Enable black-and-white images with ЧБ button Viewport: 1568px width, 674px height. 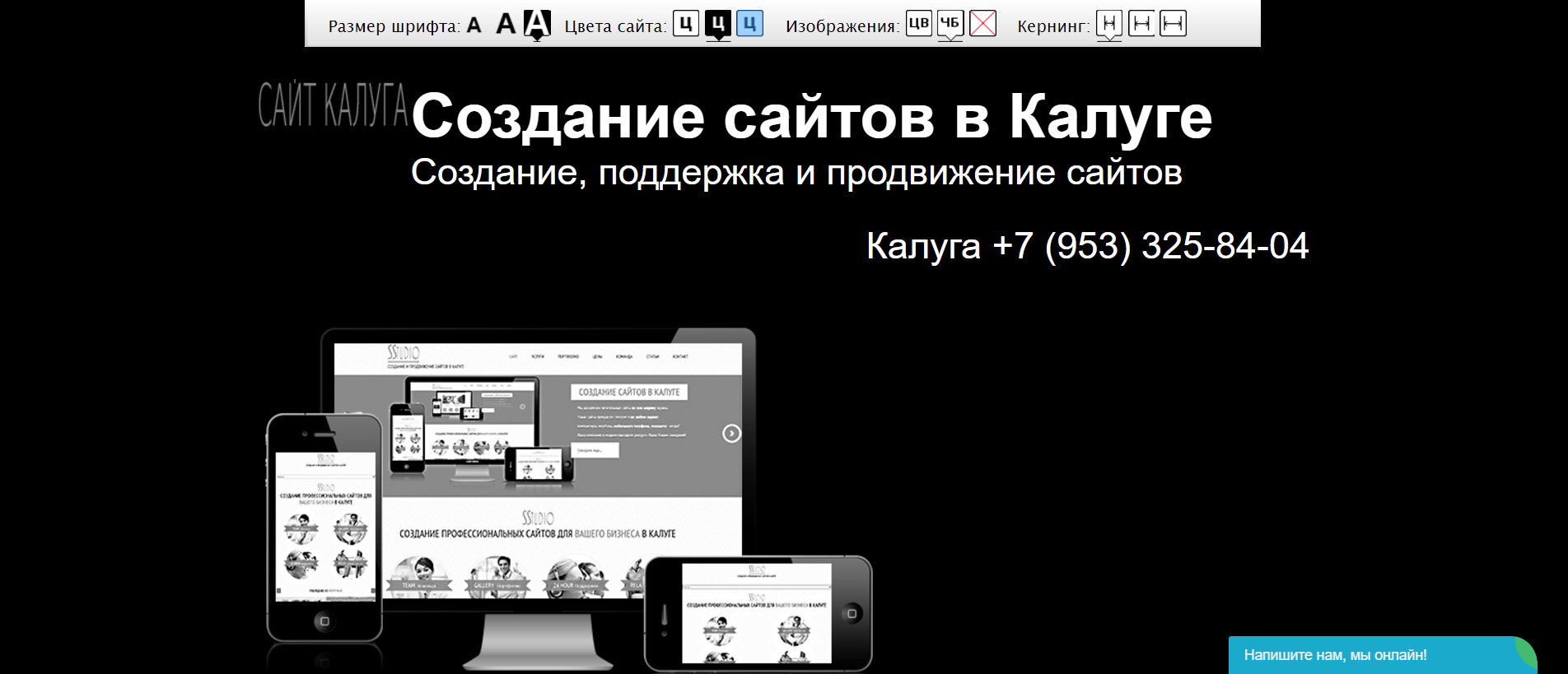pos(950,24)
